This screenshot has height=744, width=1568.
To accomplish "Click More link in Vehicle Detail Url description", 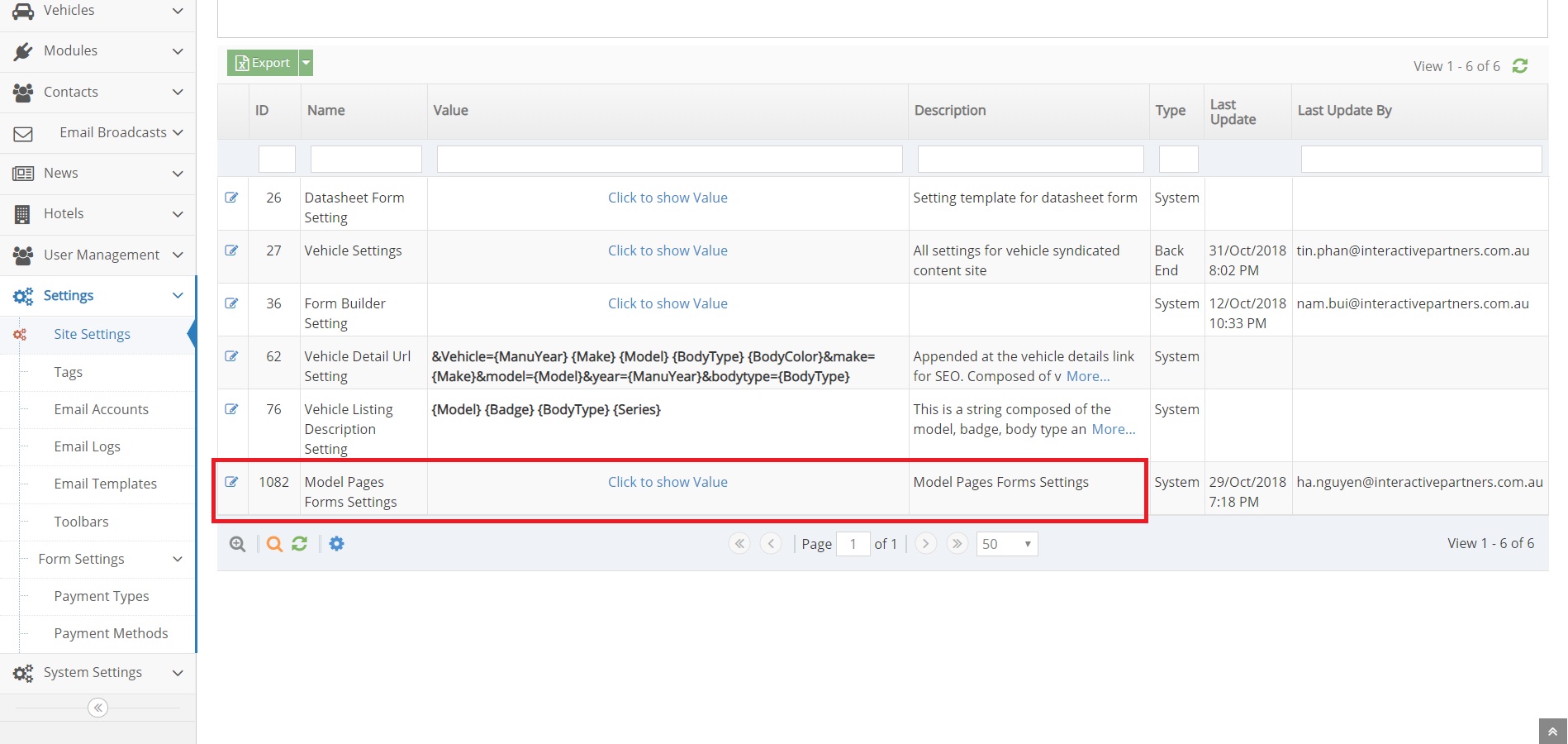I will [x=1087, y=376].
